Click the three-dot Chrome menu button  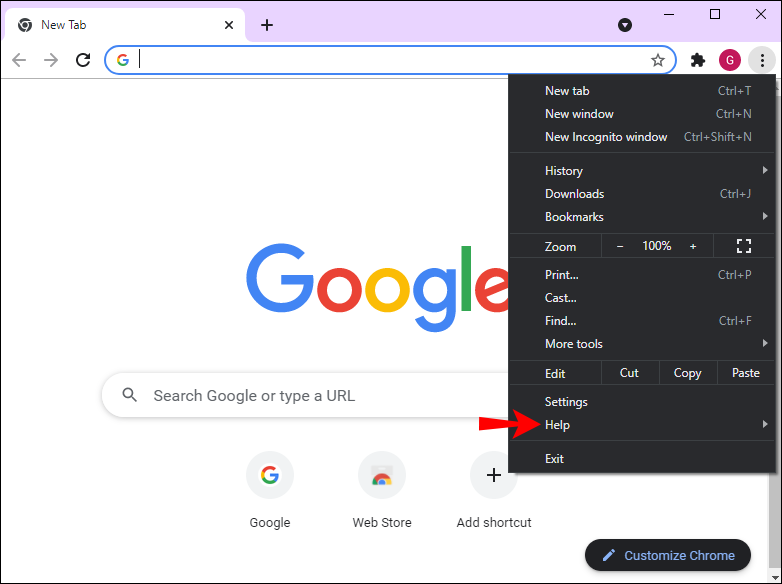pyautogui.click(x=762, y=60)
